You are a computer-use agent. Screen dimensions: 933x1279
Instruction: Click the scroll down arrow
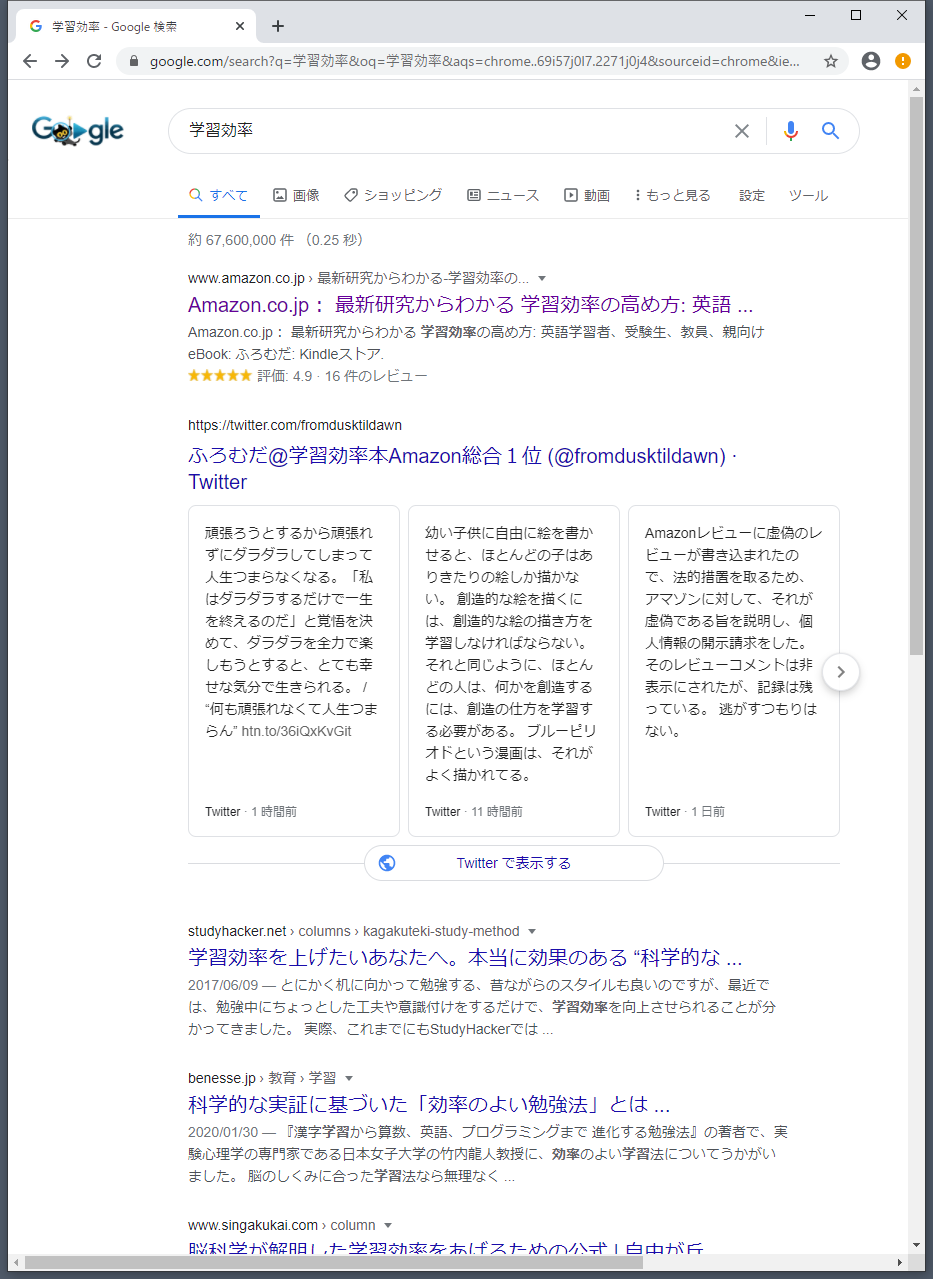[x=917, y=1245]
